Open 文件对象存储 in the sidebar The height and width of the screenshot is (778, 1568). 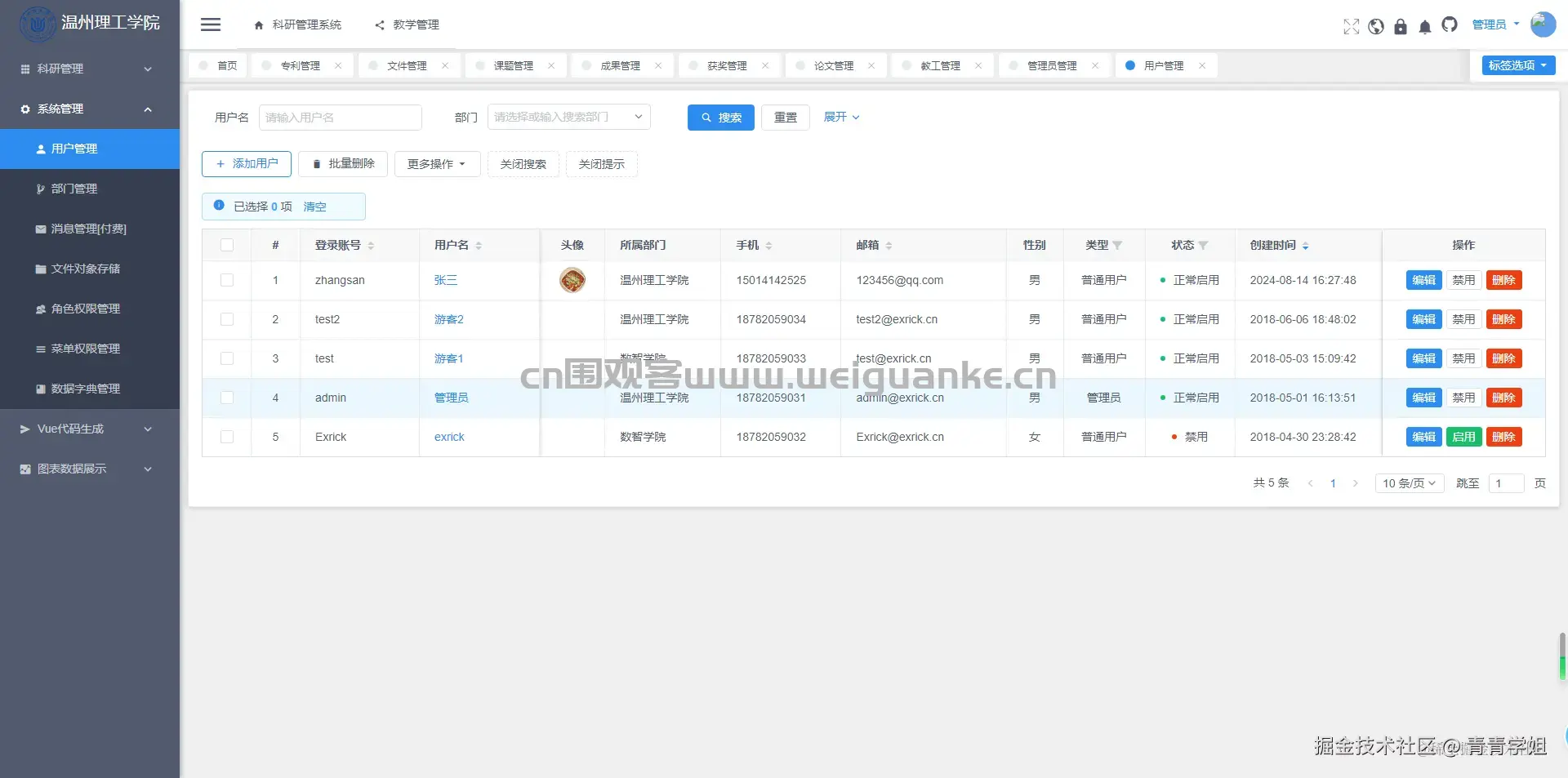click(x=90, y=269)
